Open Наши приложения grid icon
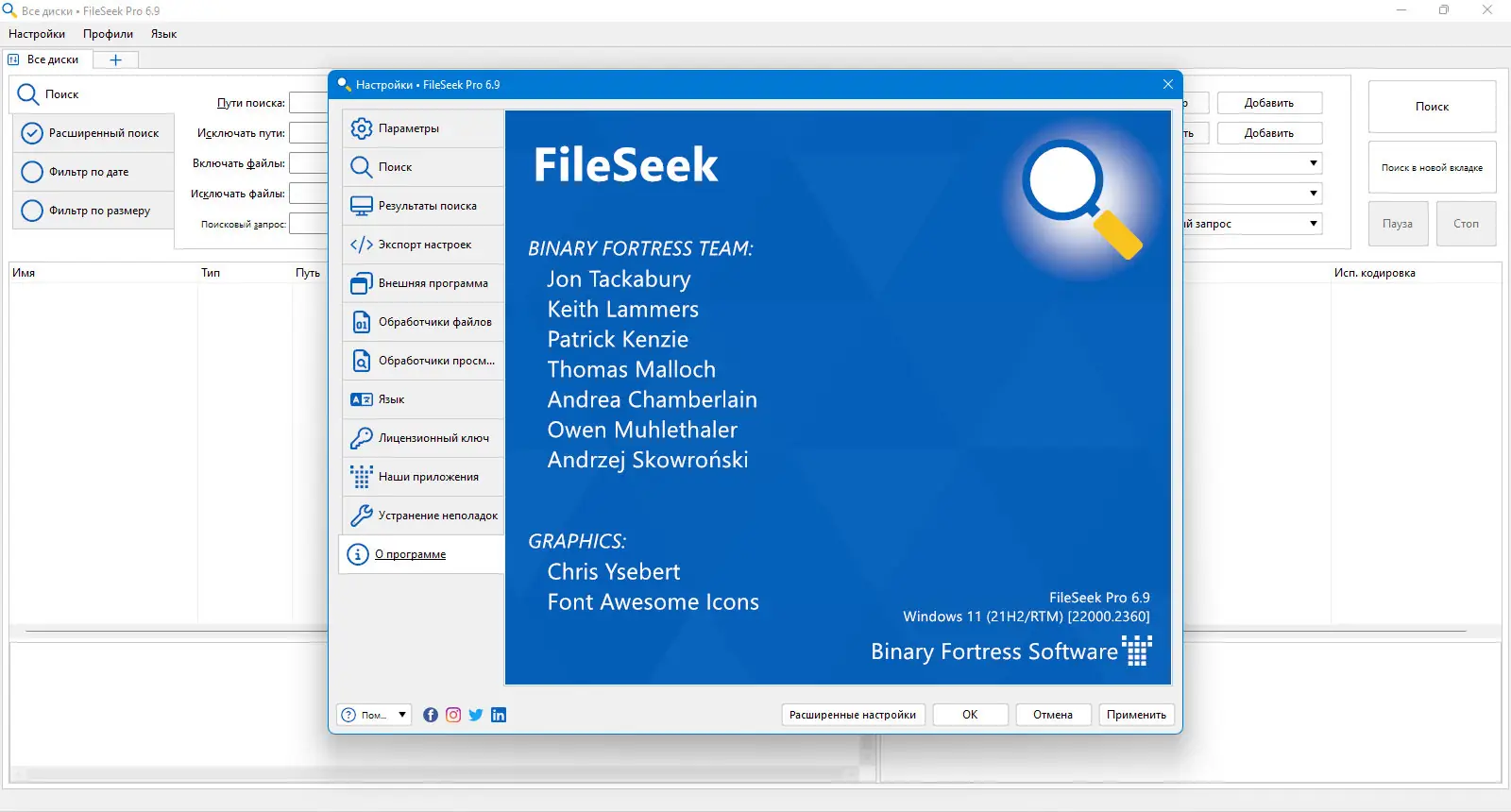Screen dimensions: 1511x812 tap(362, 477)
